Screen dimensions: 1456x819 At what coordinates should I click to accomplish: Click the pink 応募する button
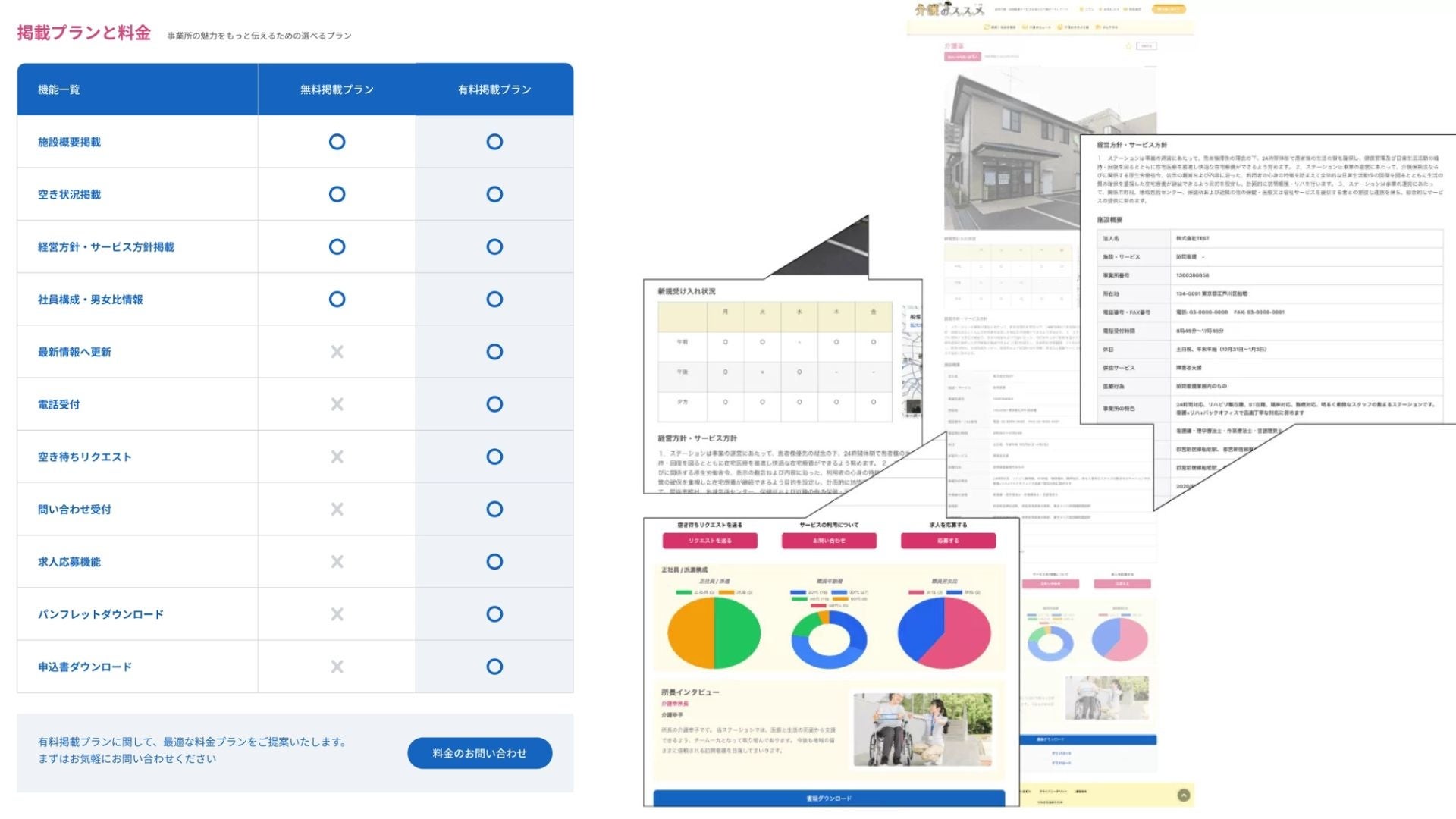948,541
